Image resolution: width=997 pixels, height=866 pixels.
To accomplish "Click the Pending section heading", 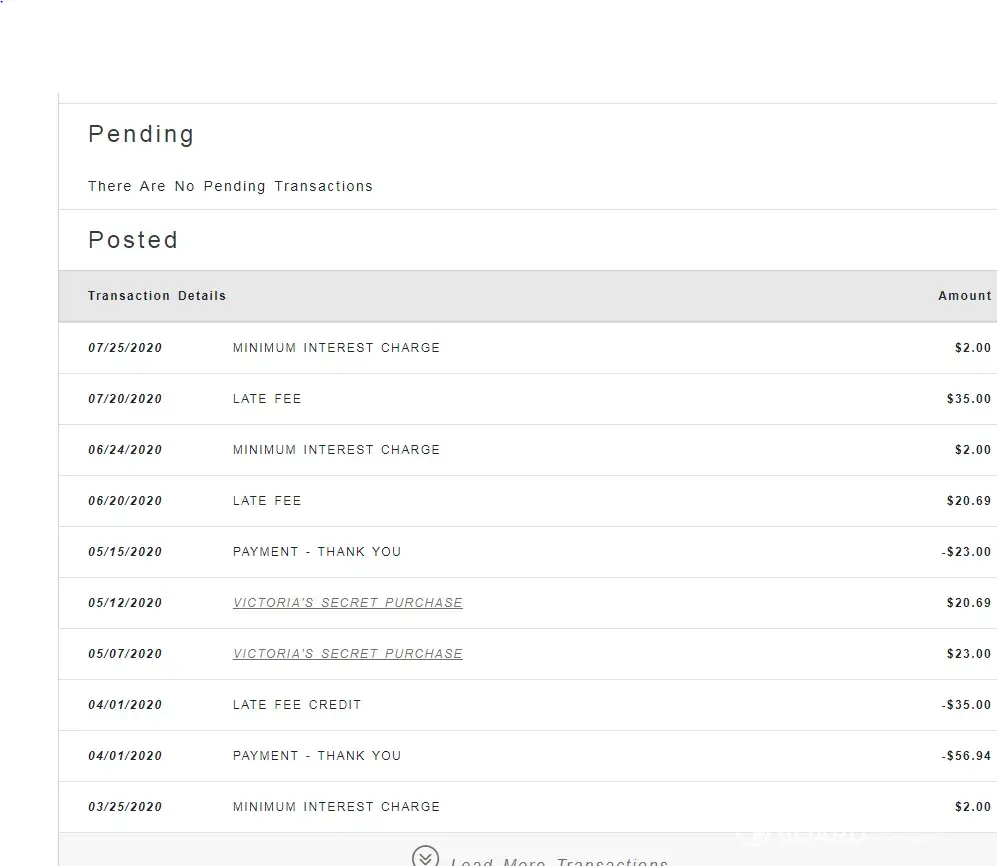I will click(x=141, y=134).
